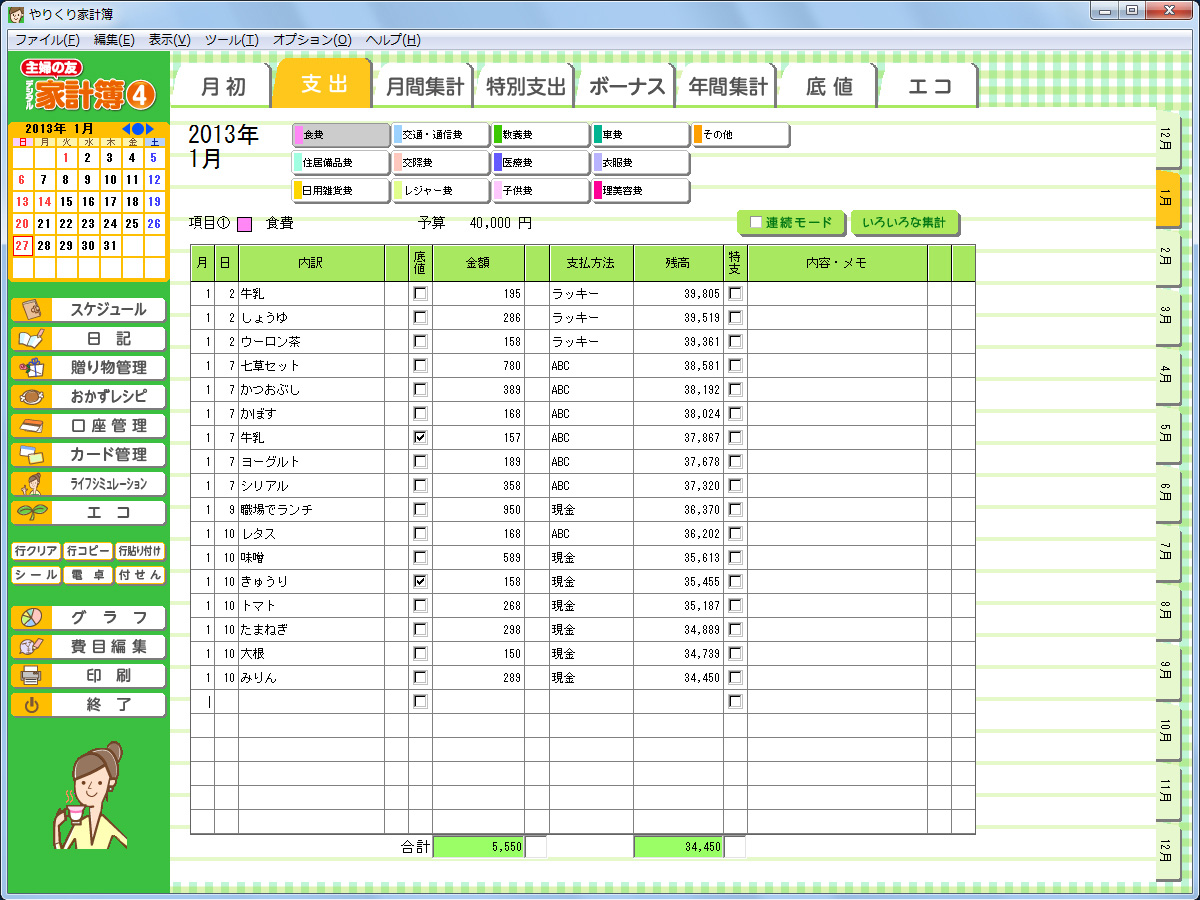The width and height of the screenshot is (1200, 900).
Task: Select その他 category button
Action: tap(741, 135)
